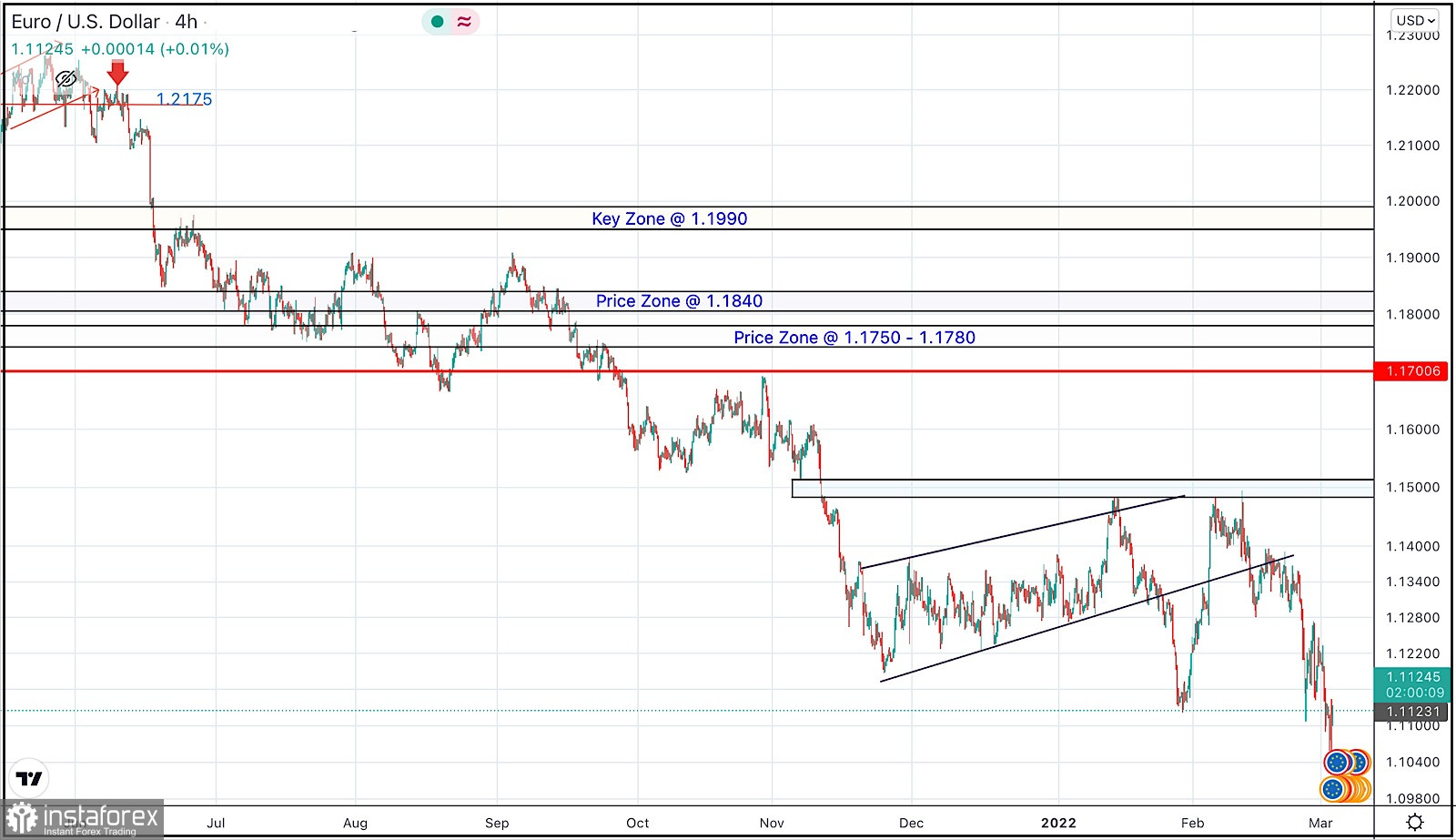1456x840 pixels.
Task: Select the Key Zone @ 1.1990 label
Action: click(x=670, y=218)
